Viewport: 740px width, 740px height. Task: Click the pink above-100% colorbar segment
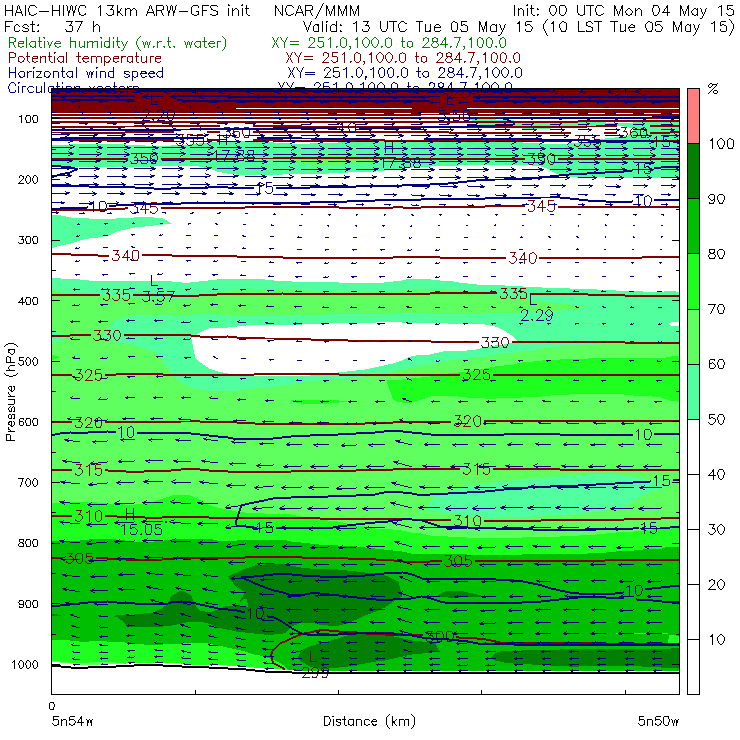(693, 116)
